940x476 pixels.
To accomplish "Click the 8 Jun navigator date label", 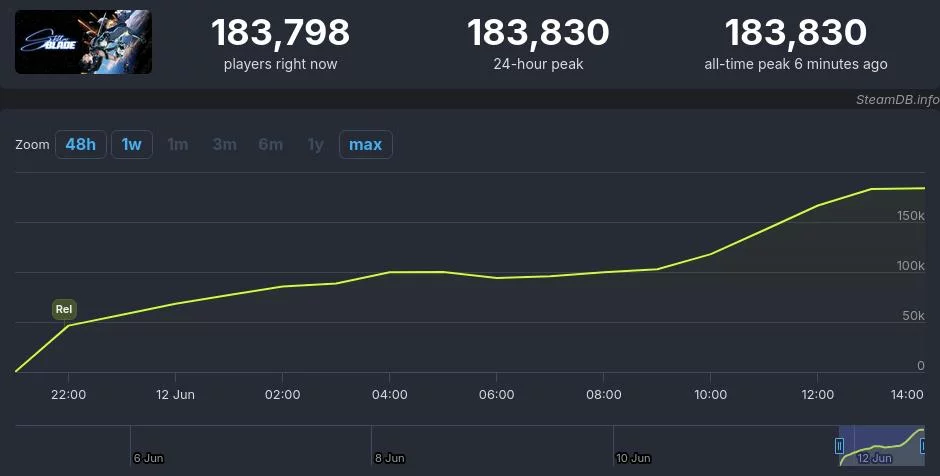I will click(390, 458).
